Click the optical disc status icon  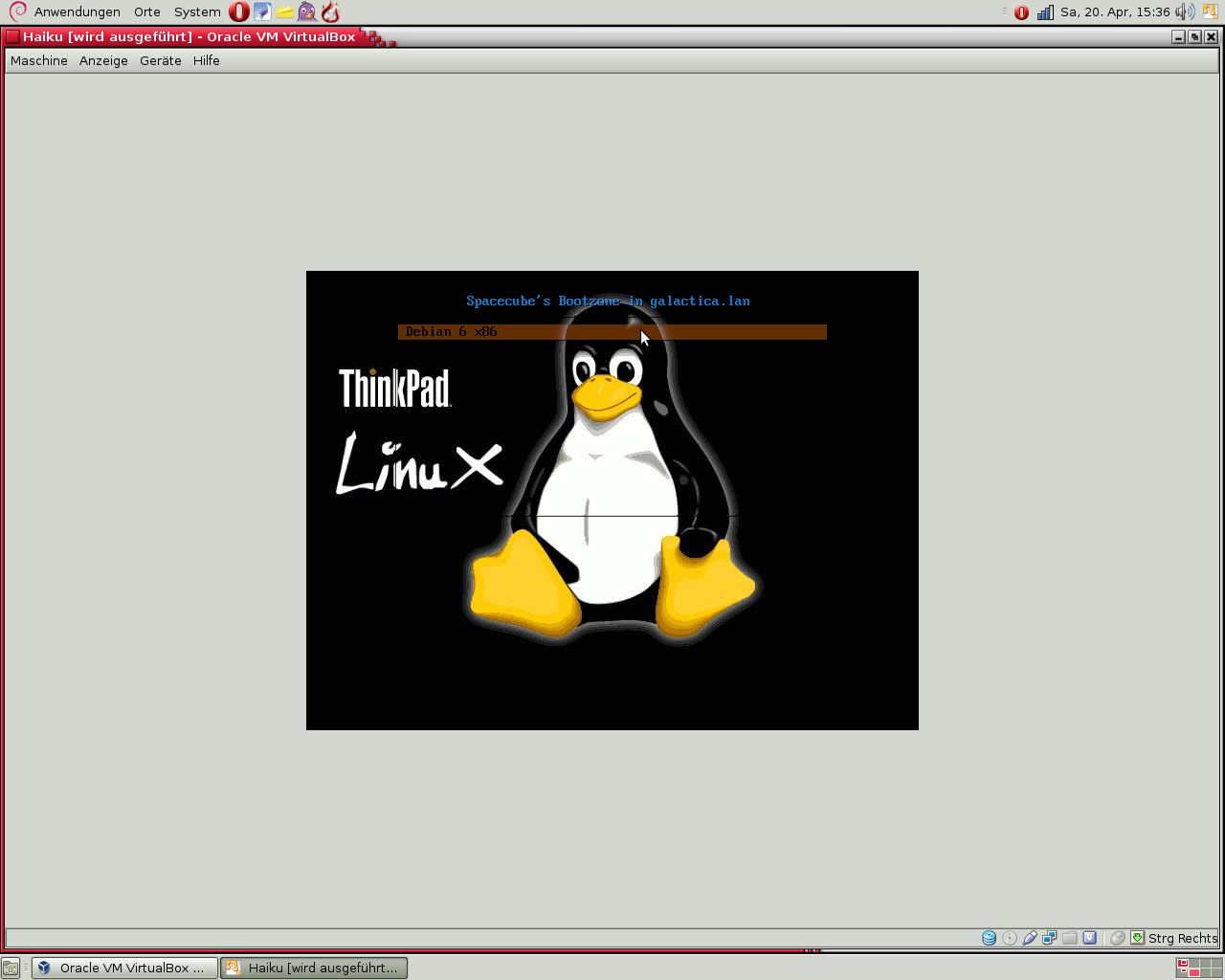[x=1010, y=938]
